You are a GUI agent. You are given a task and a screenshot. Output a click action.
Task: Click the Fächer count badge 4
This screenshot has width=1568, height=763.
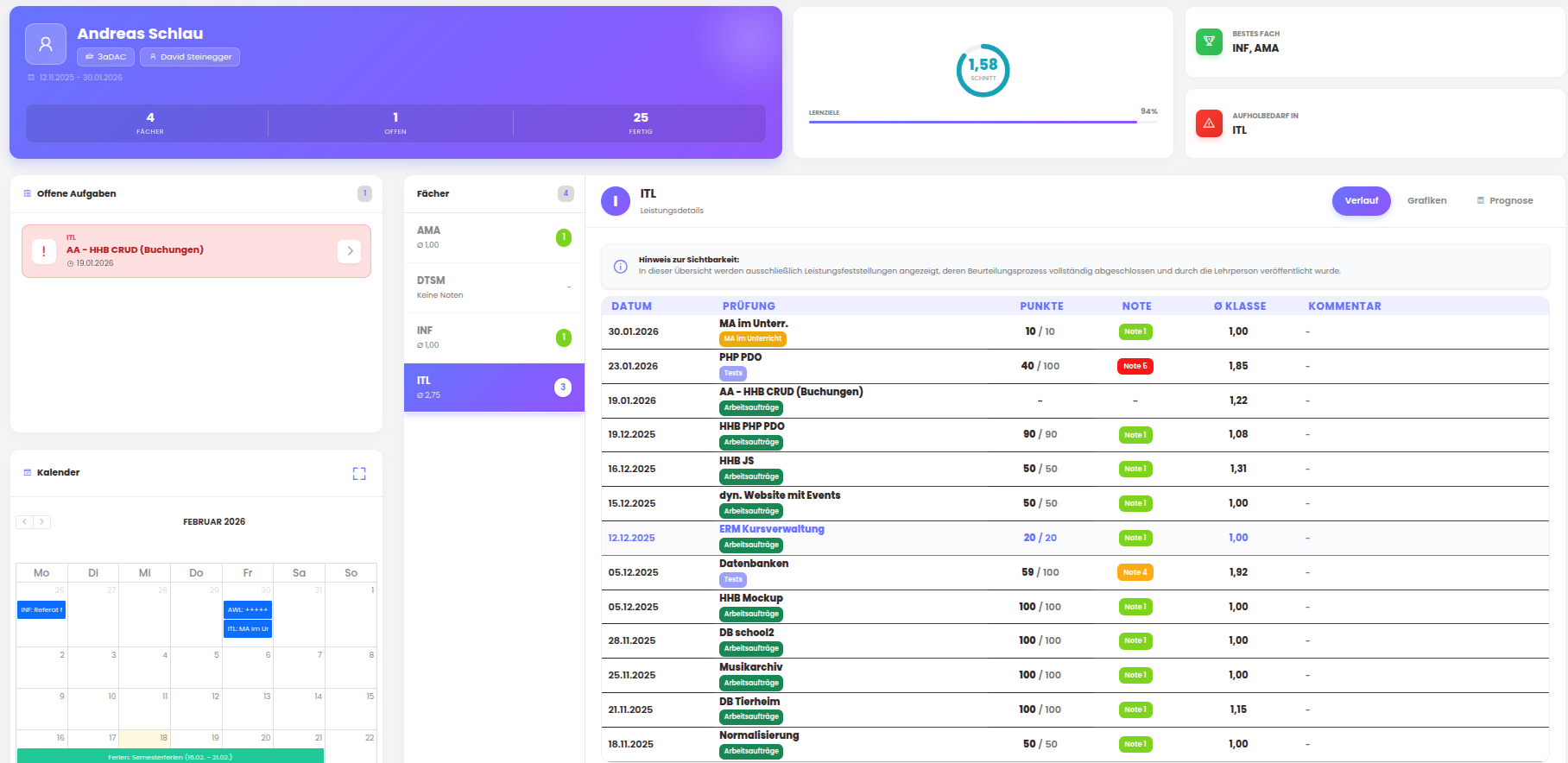pos(566,193)
